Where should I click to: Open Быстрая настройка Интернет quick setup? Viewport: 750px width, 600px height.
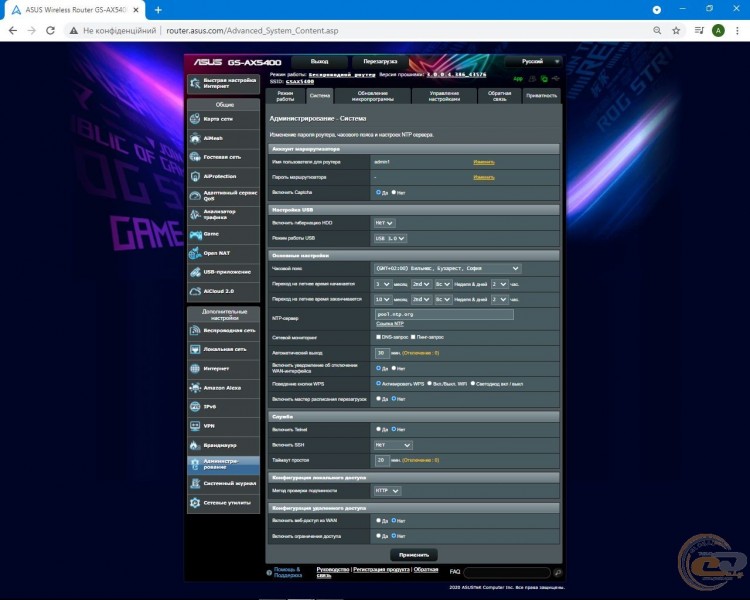pos(223,83)
